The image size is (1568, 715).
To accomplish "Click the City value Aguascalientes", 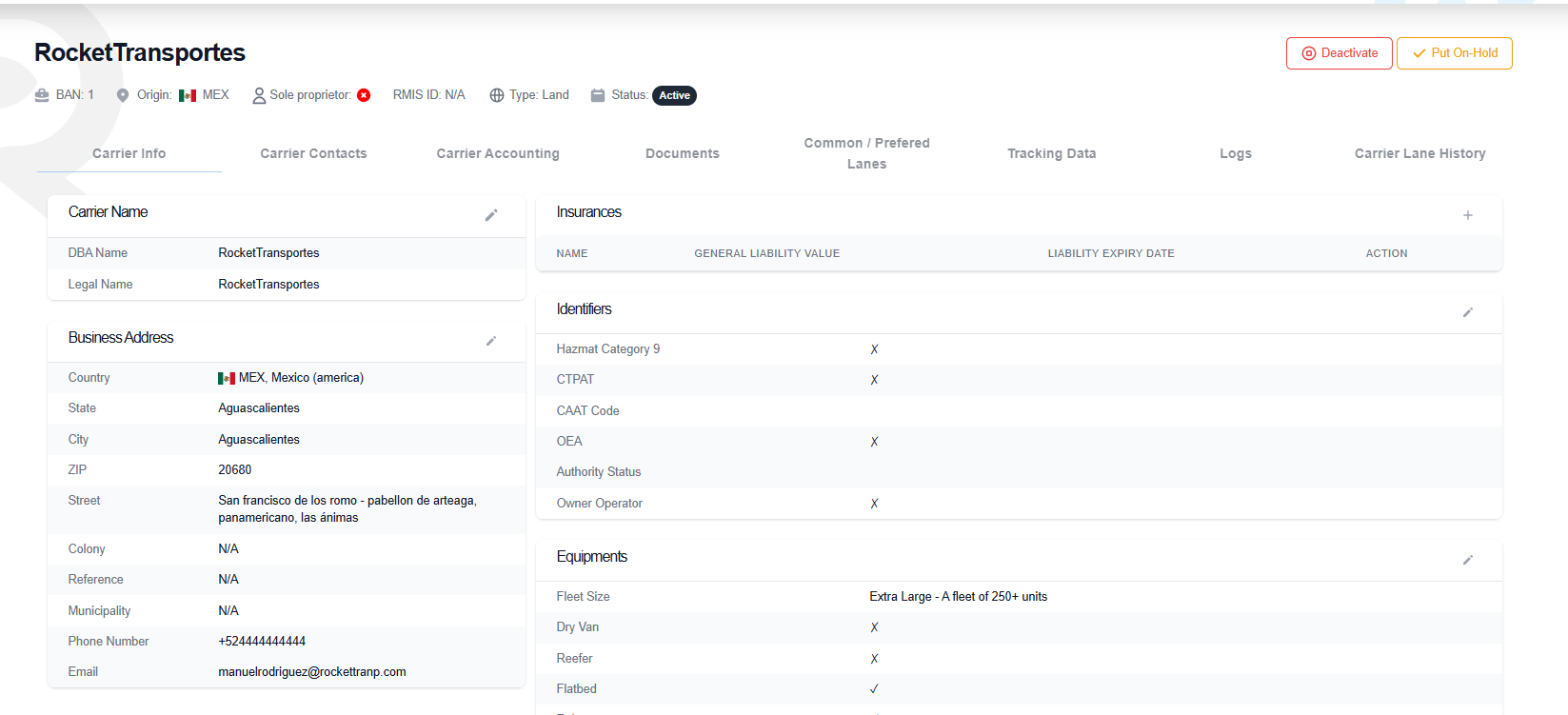I will (259, 440).
